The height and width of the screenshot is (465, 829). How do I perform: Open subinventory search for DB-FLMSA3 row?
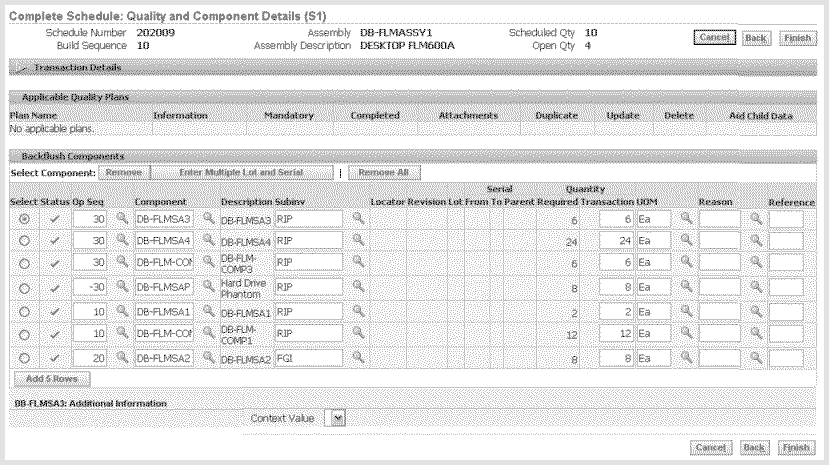(358, 218)
